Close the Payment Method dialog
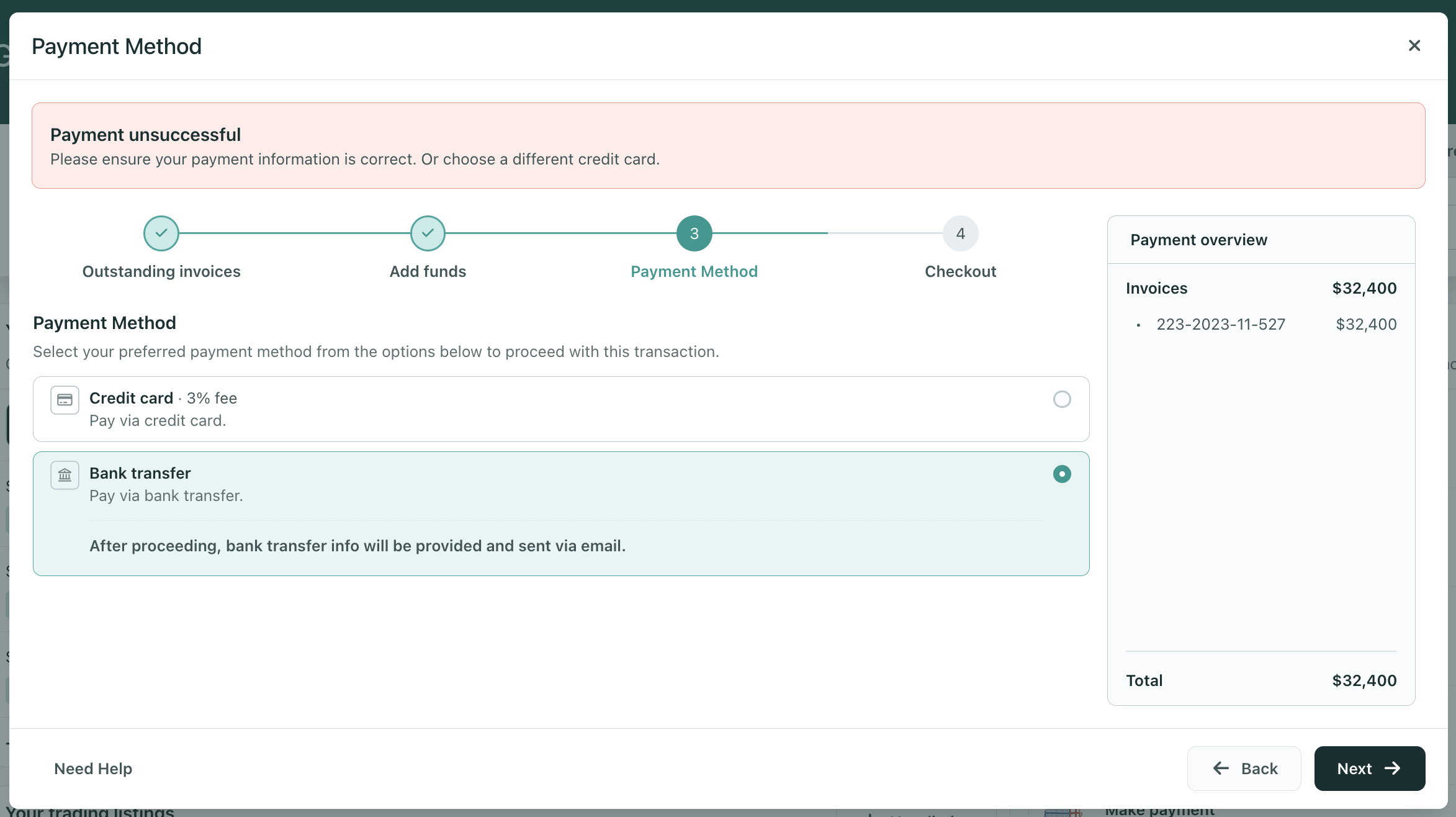The image size is (1456, 817). click(x=1414, y=45)
